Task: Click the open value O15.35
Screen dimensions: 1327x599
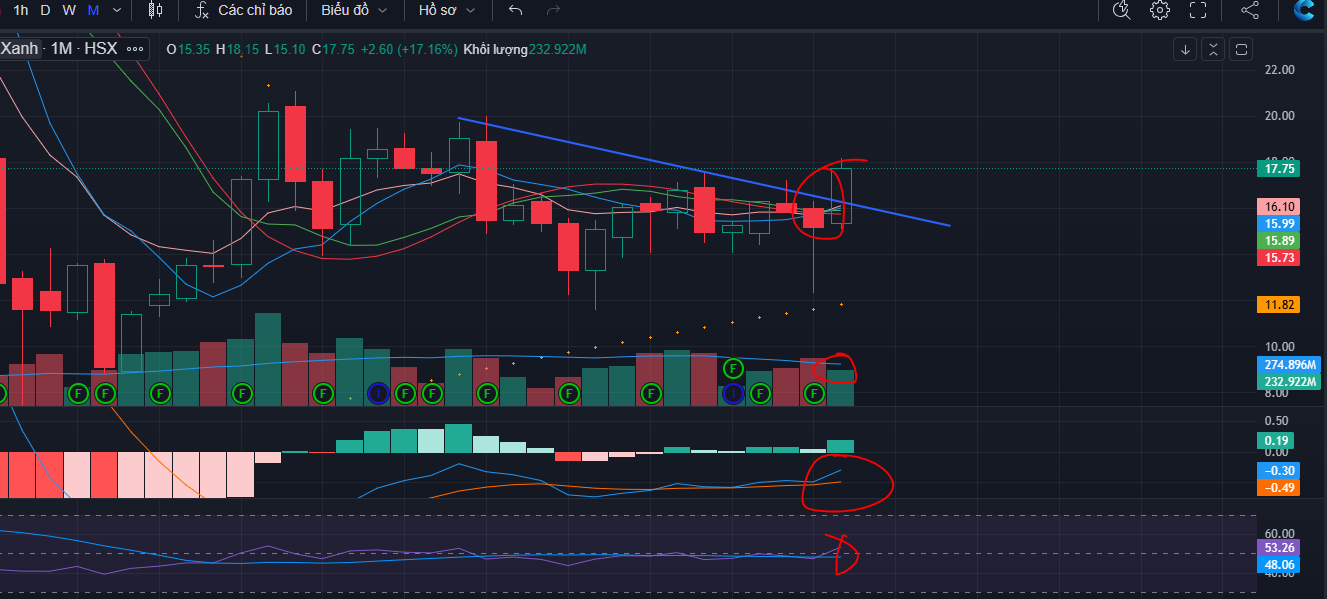Action: pyautogui.click(x=187, y=49)
